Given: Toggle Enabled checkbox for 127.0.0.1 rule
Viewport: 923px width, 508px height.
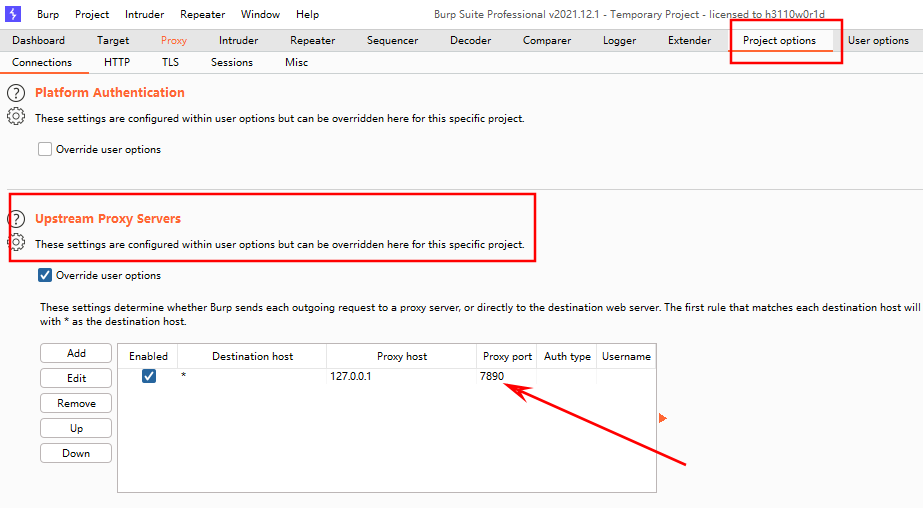Looking at the screenshot, I should click(149, 376).
